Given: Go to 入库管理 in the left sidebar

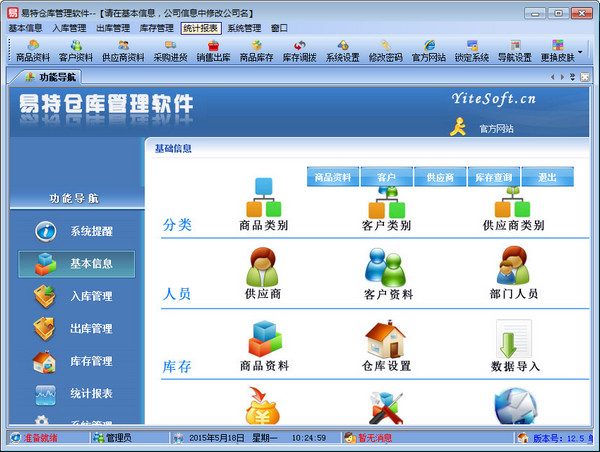Looking at the screenshot, I should tap(78, 296).
